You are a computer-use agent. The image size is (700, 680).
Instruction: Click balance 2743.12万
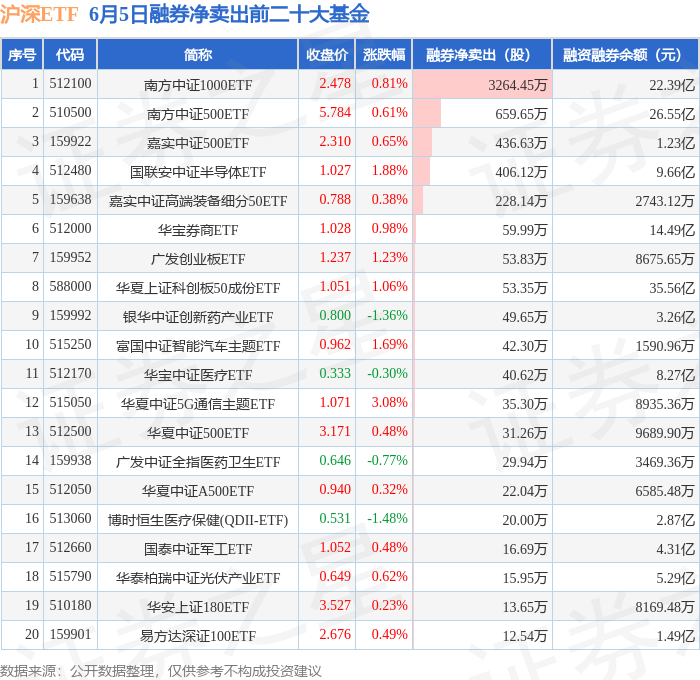pos(665,201)
